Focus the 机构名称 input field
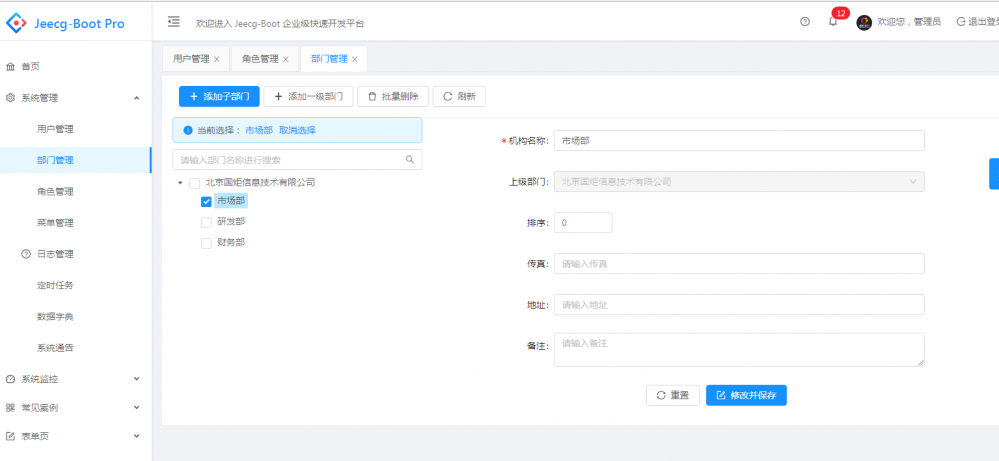999x461 pixels. pos(739,141)
